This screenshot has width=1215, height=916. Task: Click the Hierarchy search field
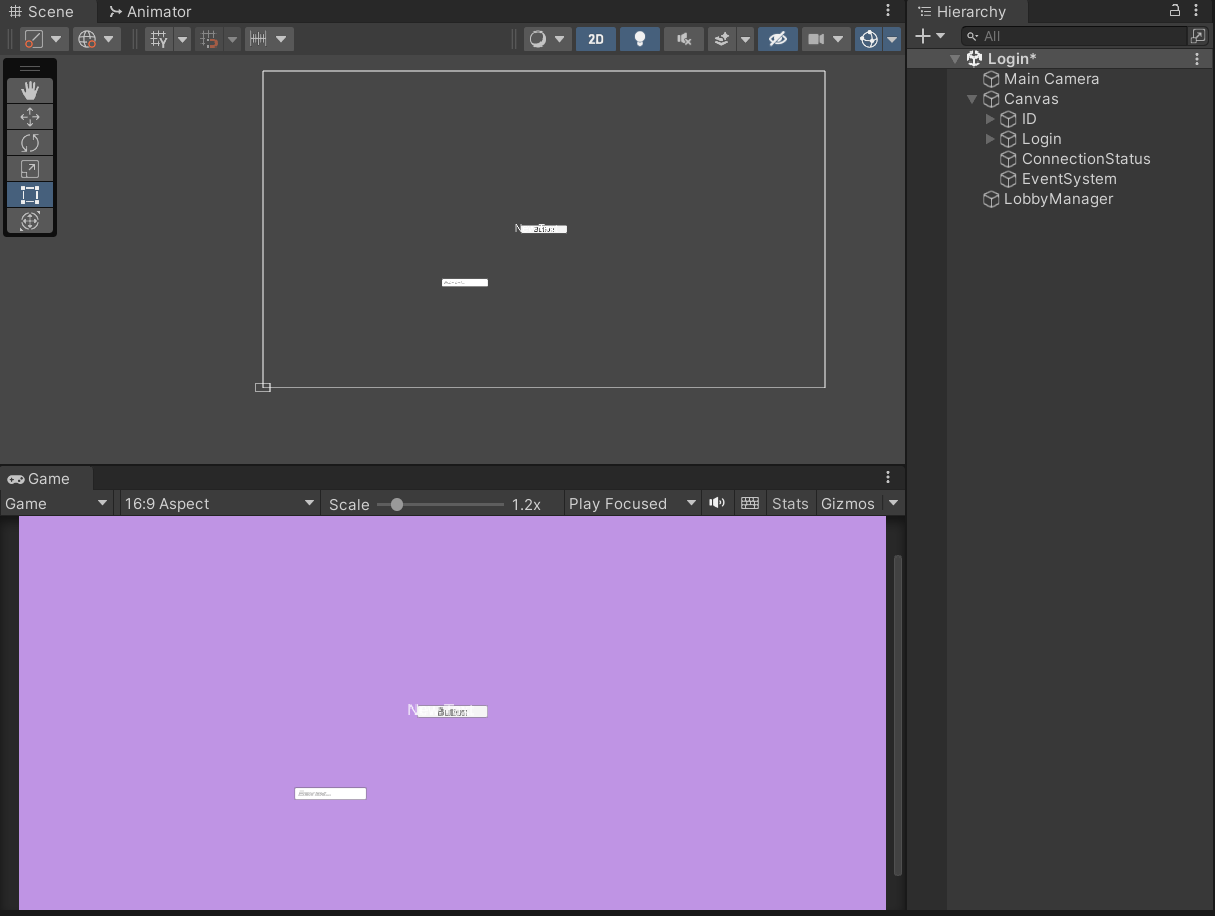click(1074, 36)
